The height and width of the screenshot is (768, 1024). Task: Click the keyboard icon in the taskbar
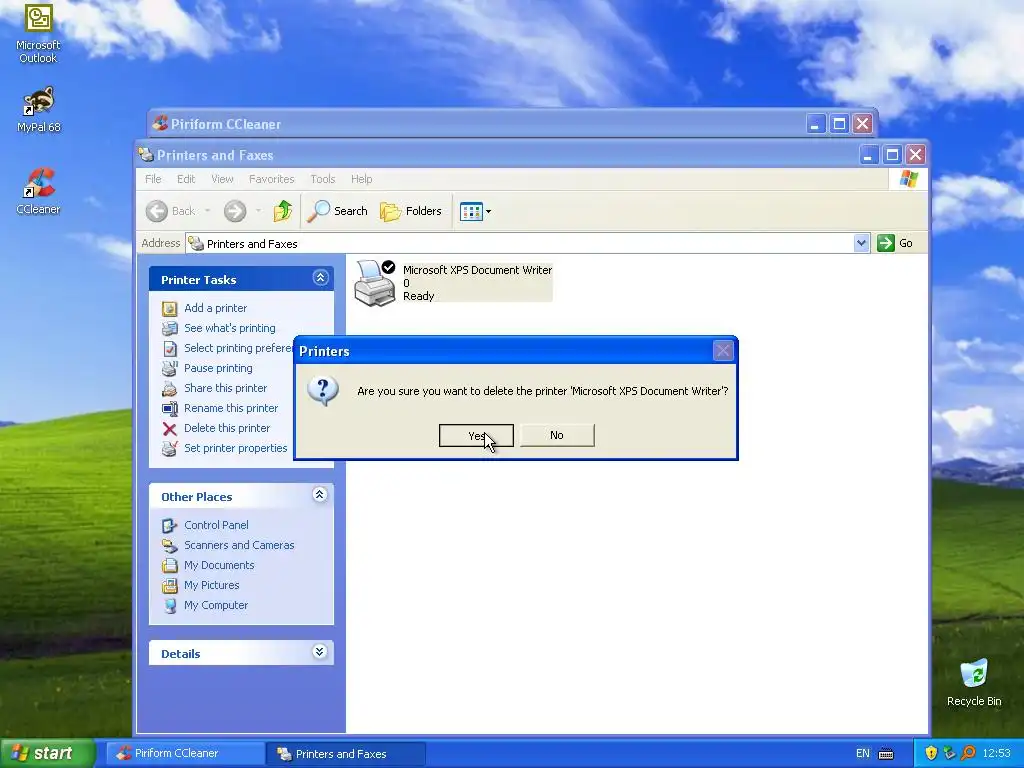[886, 754]
